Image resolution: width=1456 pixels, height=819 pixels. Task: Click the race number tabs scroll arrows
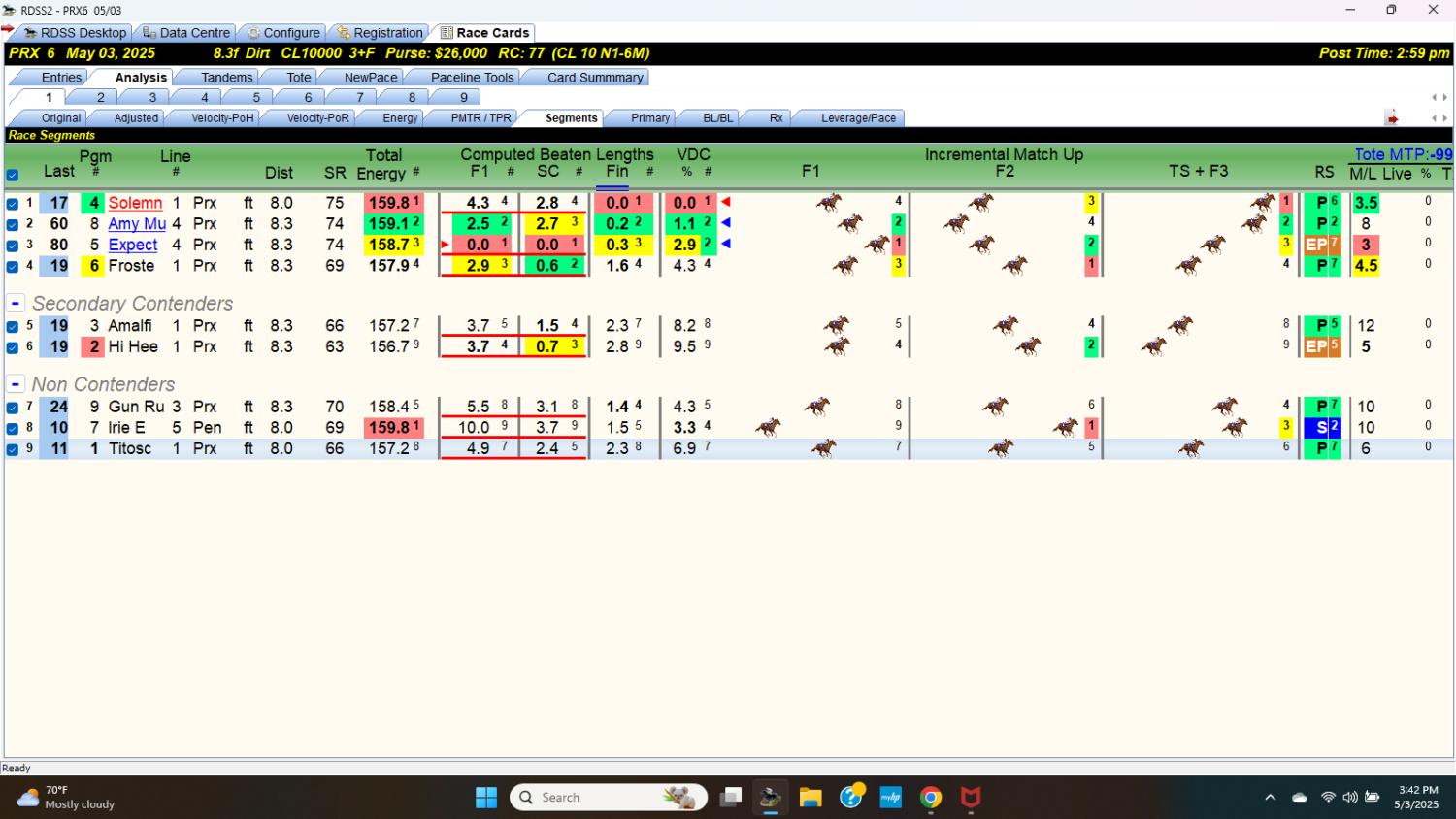[x=1439, y=98]
